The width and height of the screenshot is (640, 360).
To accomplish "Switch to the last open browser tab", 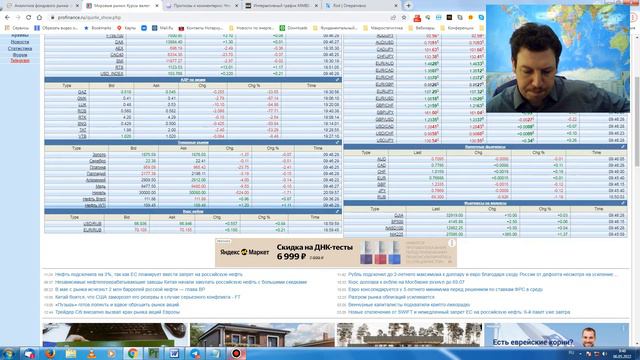I will [x=361, y=6].
